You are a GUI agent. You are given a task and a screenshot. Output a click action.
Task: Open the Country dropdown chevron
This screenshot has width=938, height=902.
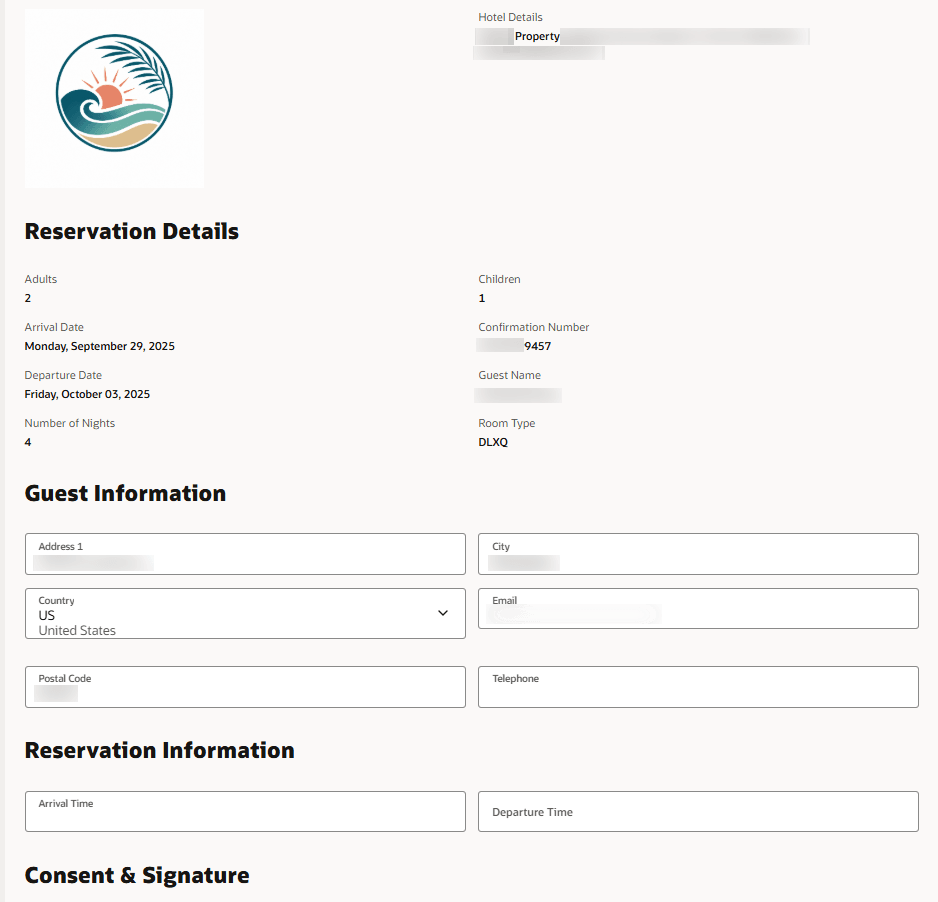pos(443,613)
